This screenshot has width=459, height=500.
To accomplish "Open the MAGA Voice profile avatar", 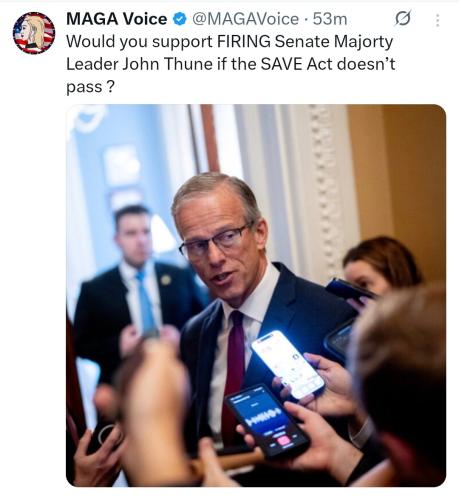I will (34, 33).
